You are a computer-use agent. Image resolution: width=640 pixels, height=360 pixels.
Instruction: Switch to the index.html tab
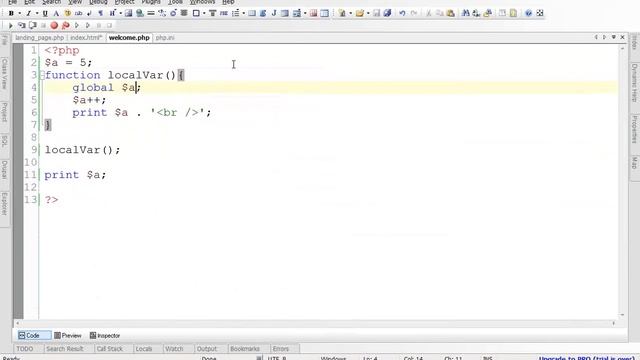[86, 38]
